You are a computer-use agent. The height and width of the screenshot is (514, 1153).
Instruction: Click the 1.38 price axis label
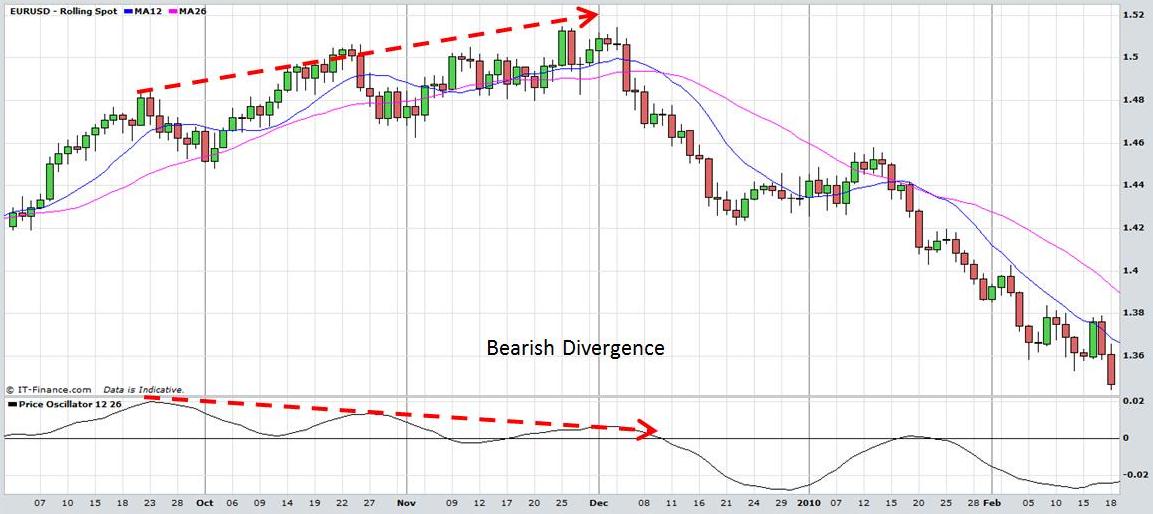tap(1133, 313)
